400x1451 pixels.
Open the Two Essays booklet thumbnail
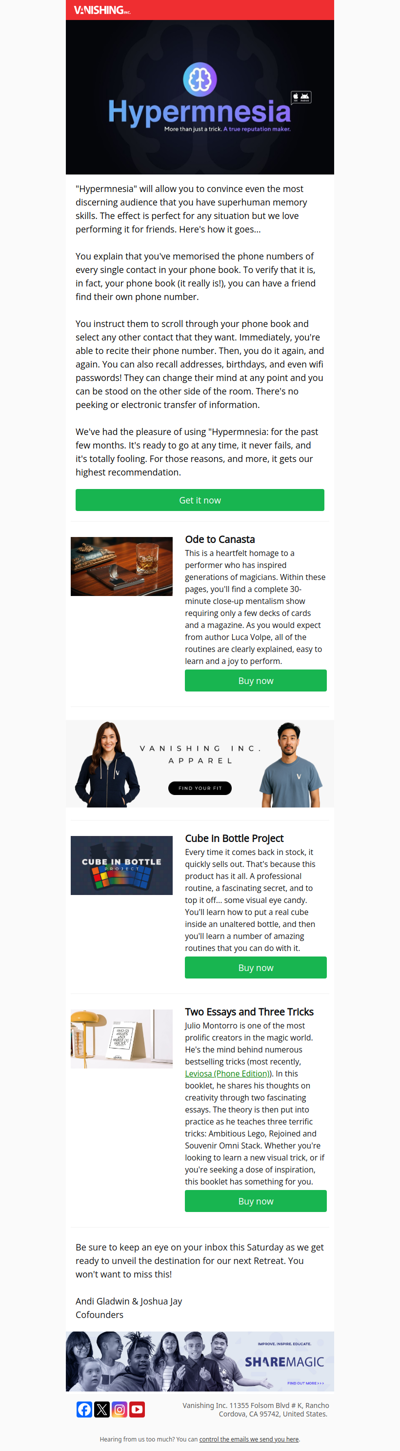[x=122, y=1039]
